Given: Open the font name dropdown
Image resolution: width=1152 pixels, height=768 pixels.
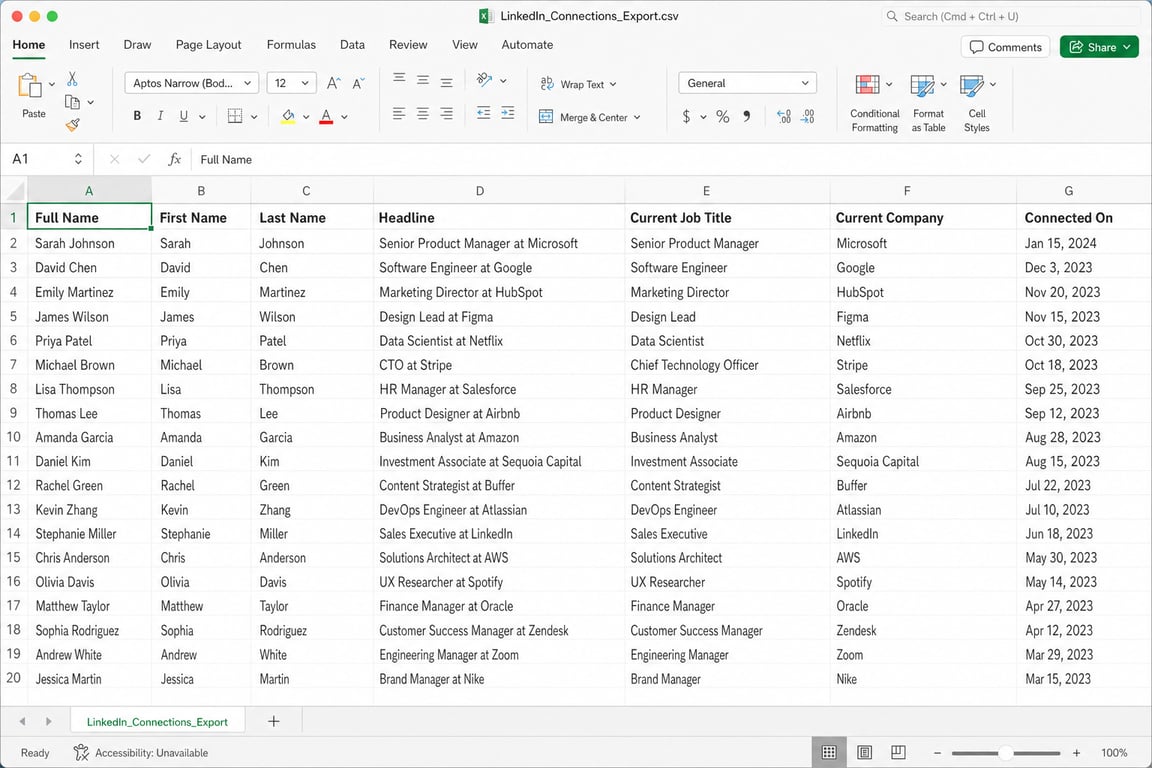Looking at the screenshot, I should [x=248, y=83].
